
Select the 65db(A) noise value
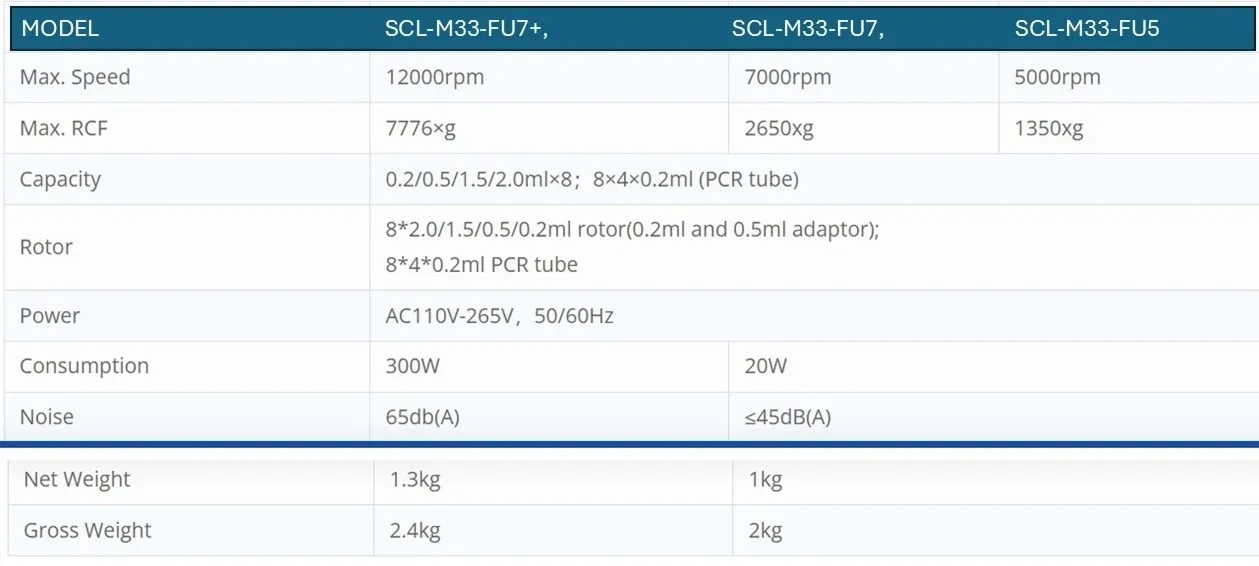(x=422, y=417)
